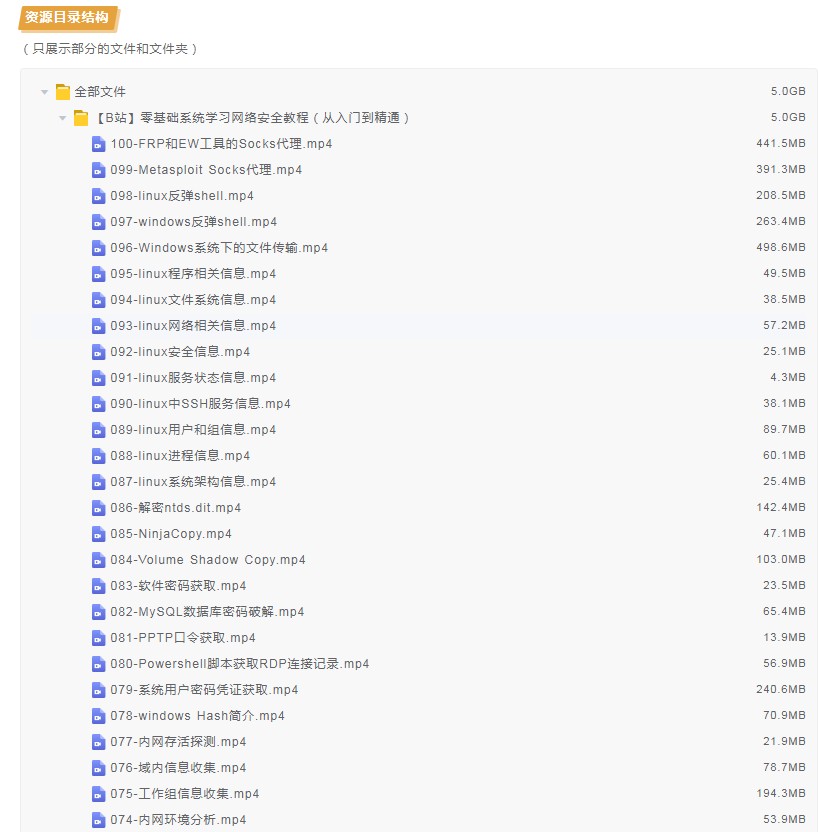This screenshot has width=818, height=832.
Task: Click video icon of 084-Volume Shadow Copy.mp4
Action: (99, 560)
